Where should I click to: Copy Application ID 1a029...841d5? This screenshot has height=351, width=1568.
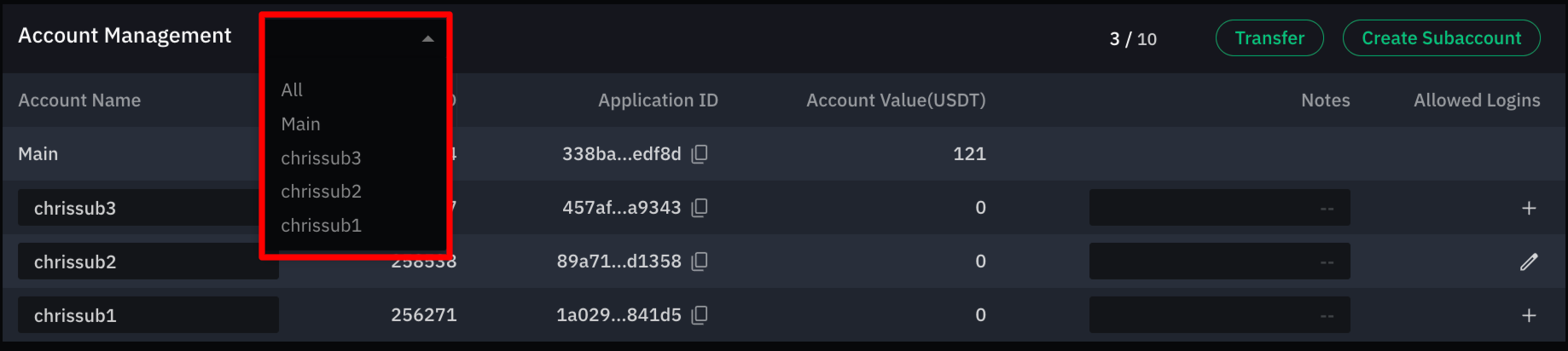[700, 315]
